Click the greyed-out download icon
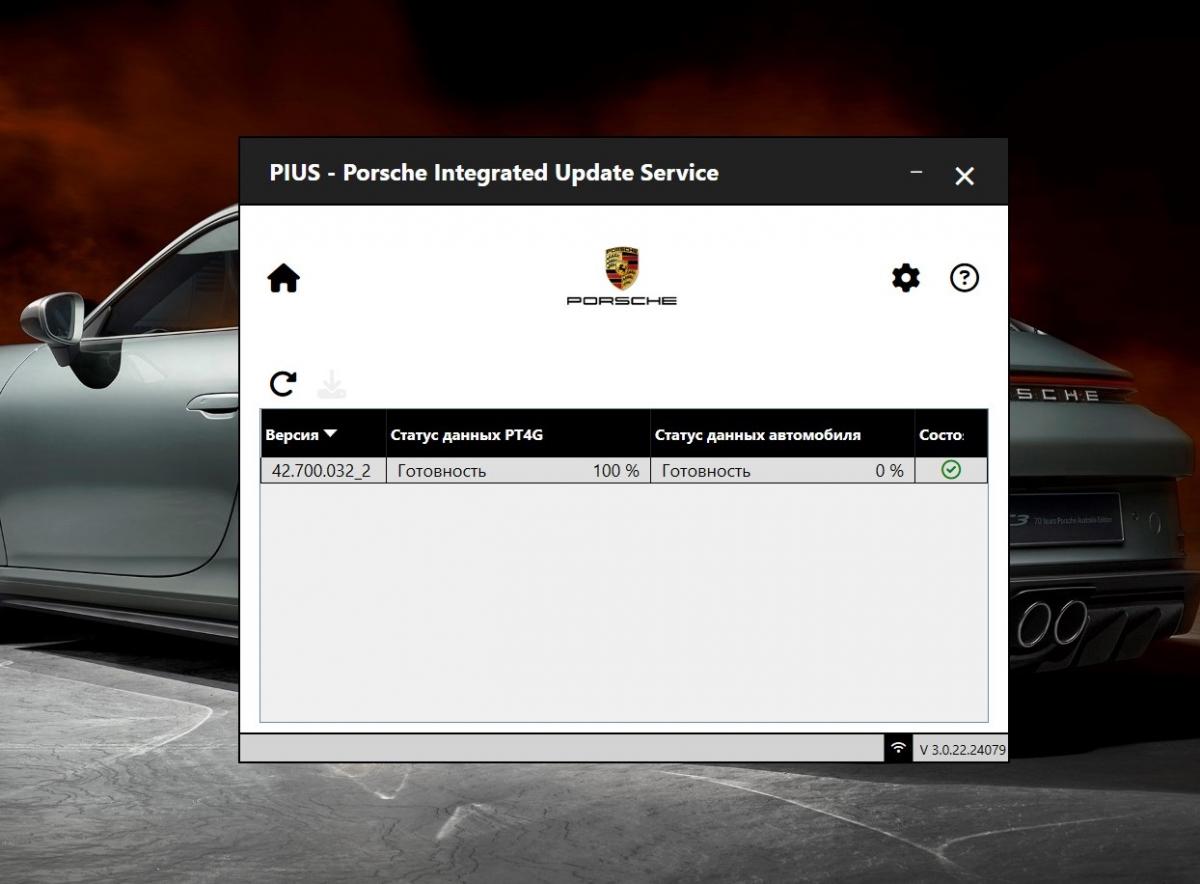Screen dimensions: 1200x884 [x=331, y=383]
